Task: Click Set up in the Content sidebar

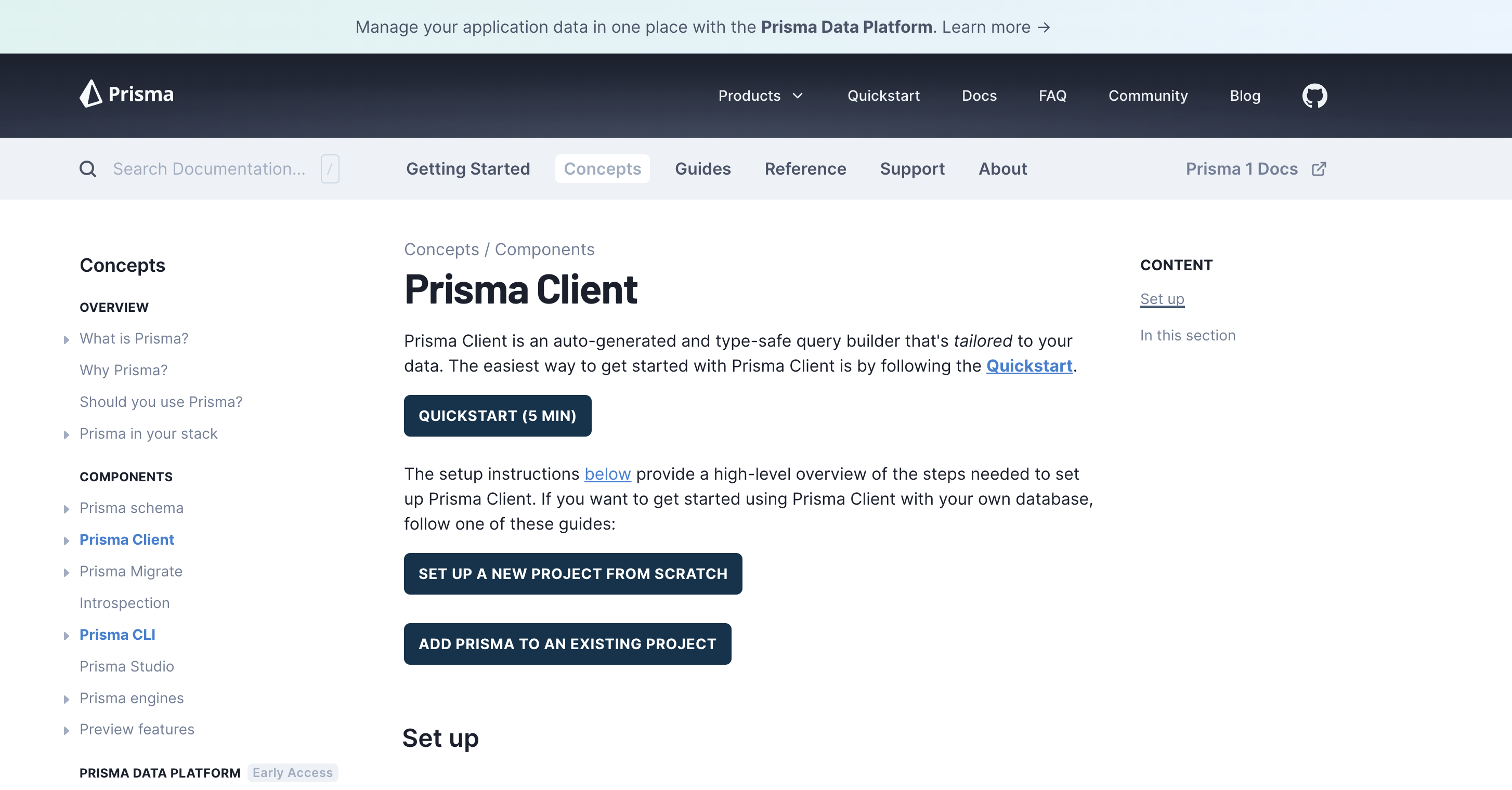Action: pos(1162,298)
